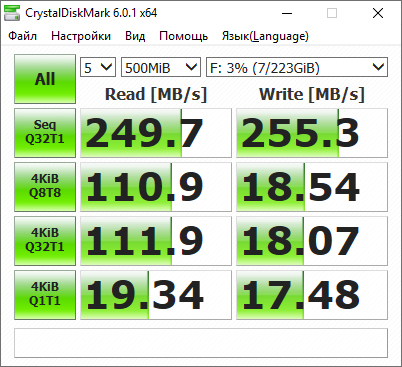Open the 500MiB test size dropdown
The image size is (402, 367).
[161, 67]
